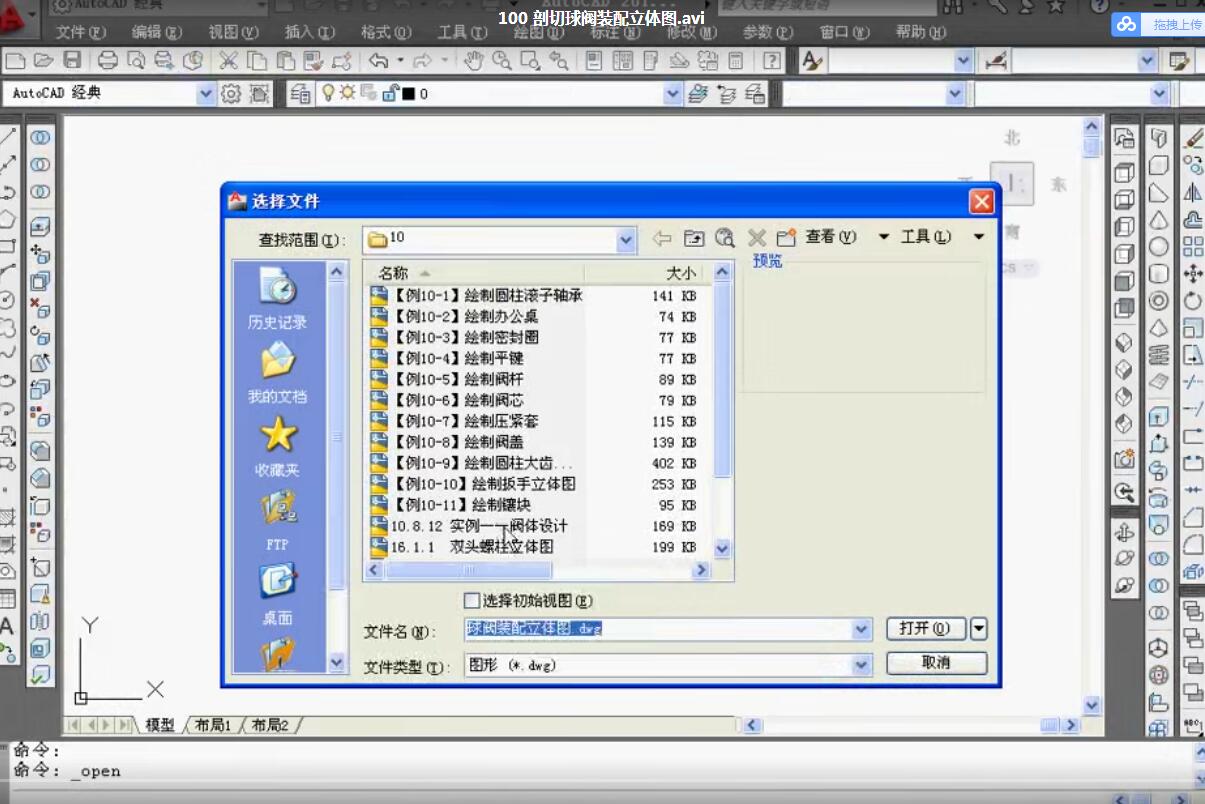Image resolution: width=1205 pixels, height=804 pixels.
Task: Open the 收藏夹 star shortcut
Action: point(277,445)
